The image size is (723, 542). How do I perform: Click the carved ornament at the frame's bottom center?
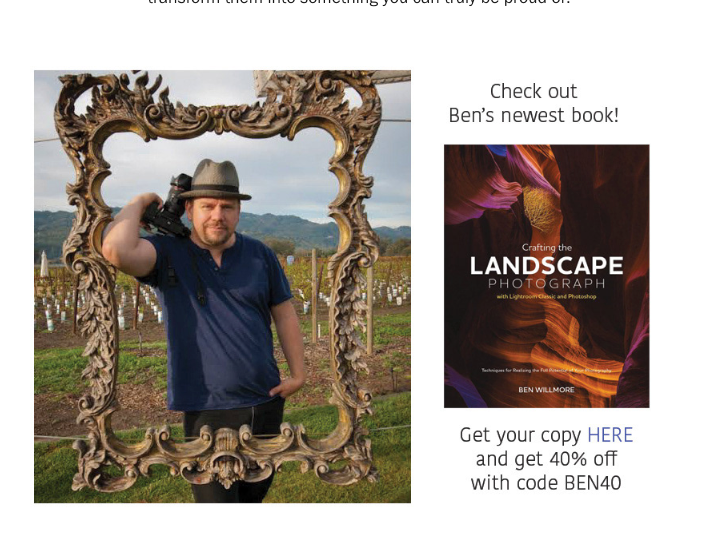(x=226, y=457)
